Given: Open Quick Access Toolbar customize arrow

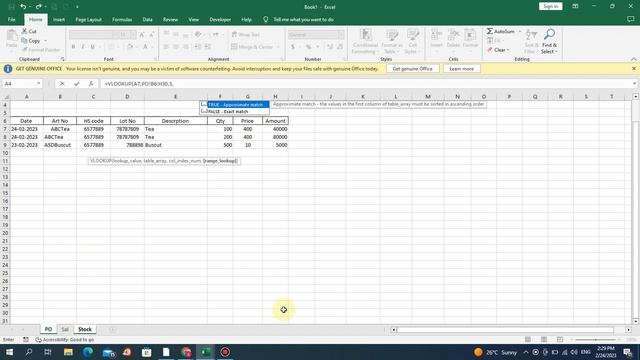Looking at the screenshot, I should click(x=77, y=7).
